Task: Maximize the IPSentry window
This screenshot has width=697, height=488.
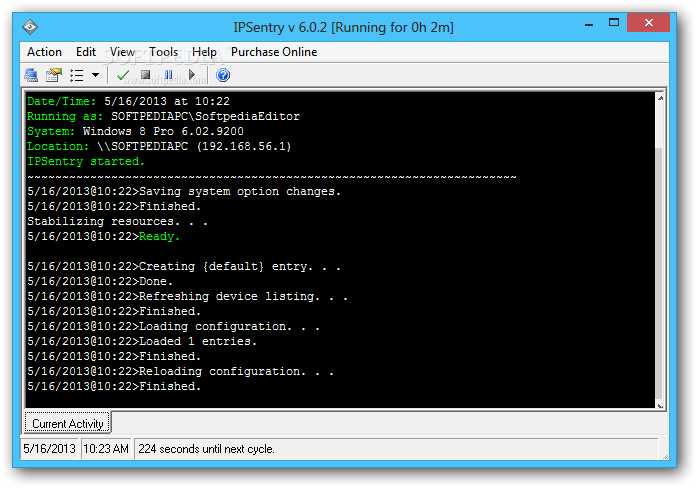Action: (614, 23)
